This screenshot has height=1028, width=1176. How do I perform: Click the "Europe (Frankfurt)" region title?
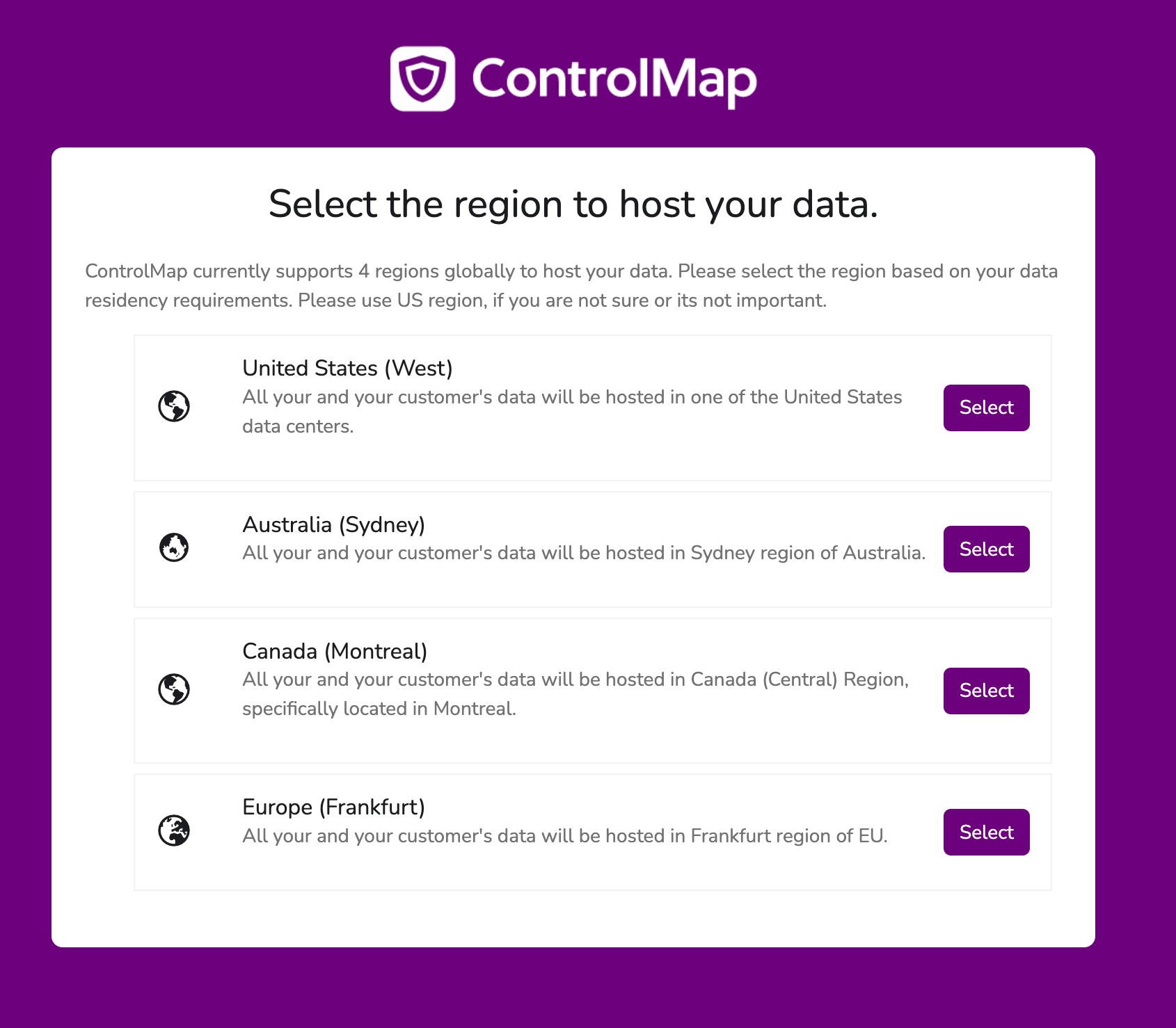pos(333,807)
